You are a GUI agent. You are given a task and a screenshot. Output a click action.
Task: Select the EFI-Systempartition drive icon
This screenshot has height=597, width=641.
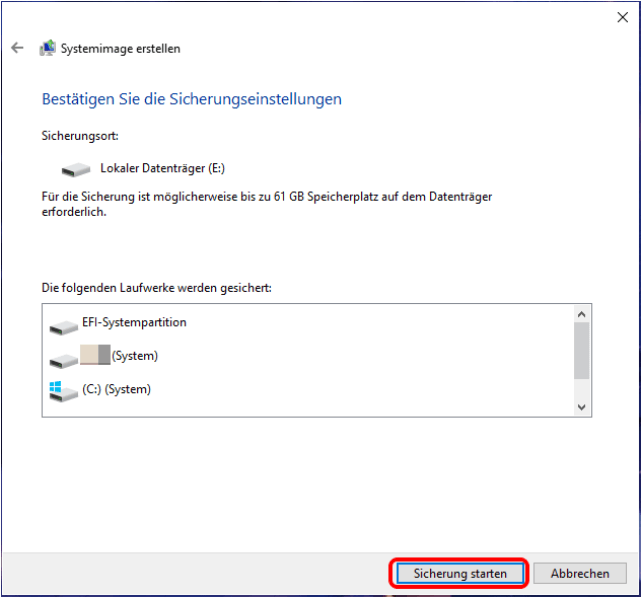pyautogui.click(x=63, y=328)
